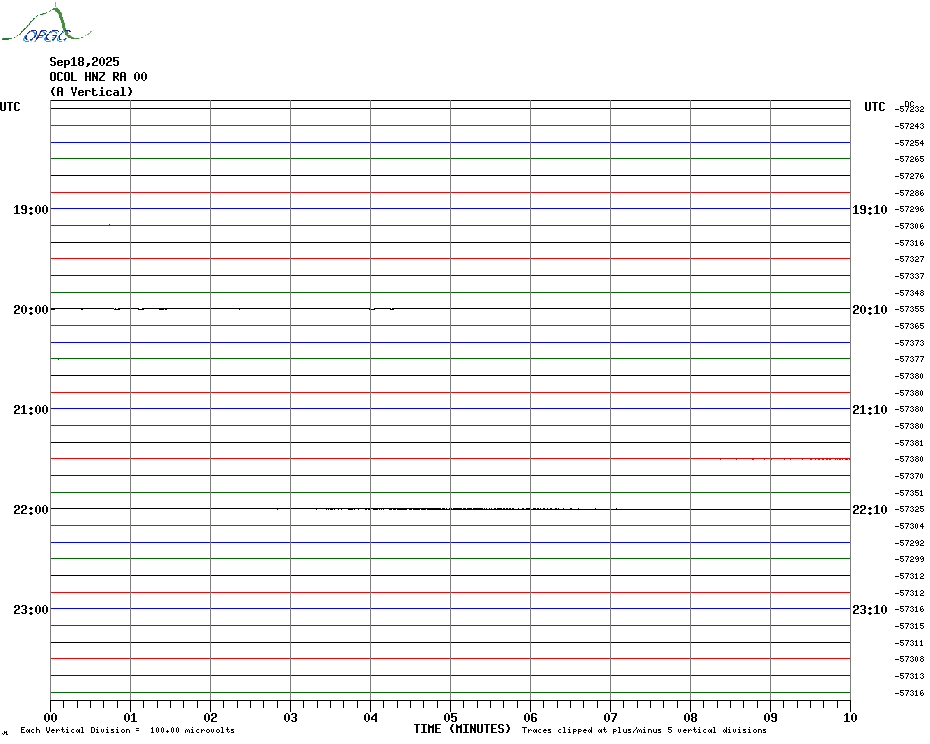Click the TIME (MINUTES) axis title
Viewport: 930px width, 744px height.
point(462,729)
